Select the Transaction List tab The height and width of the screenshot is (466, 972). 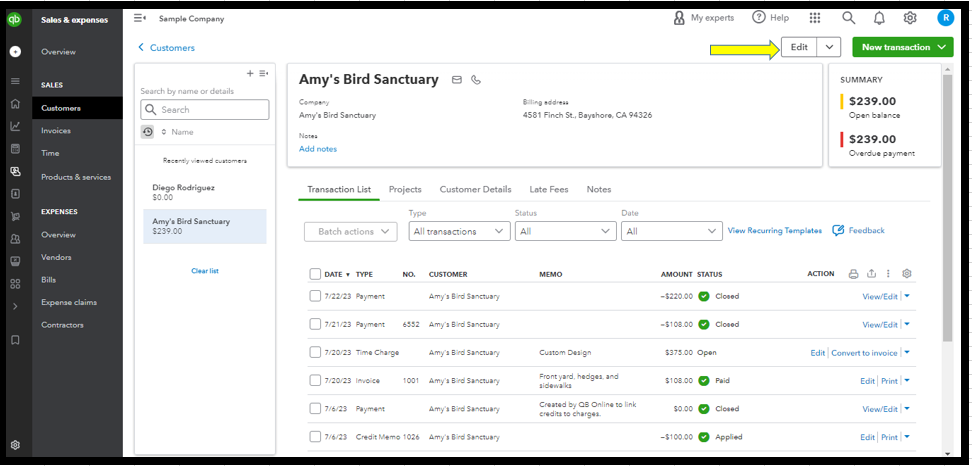[339, 190]
